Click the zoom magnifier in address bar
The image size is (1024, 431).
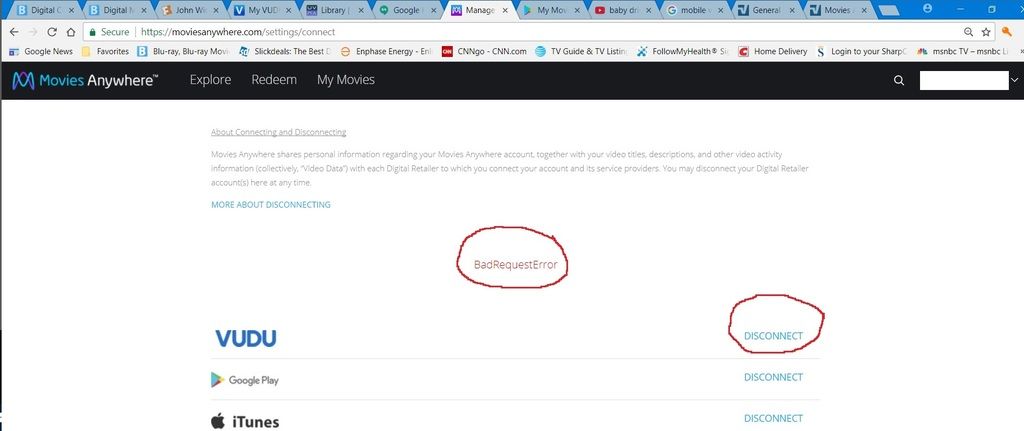pos(968,32)
